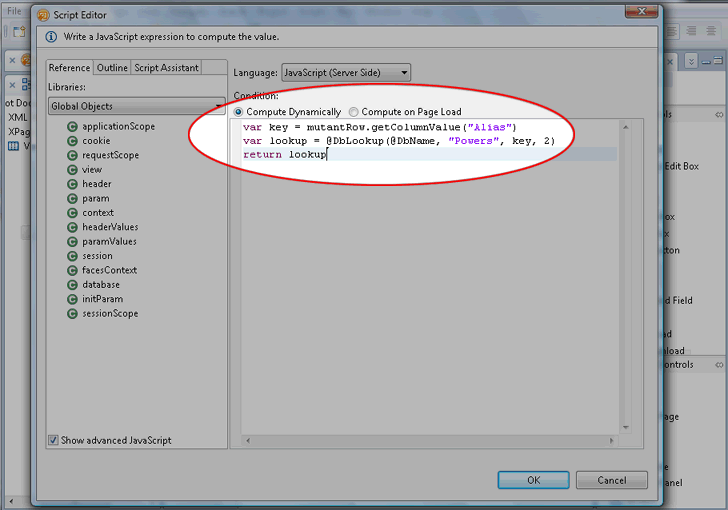Click the sessionScope object icon
Image resolution: width=728 pixels, height=510 pixels.
click(x=72, y=314)
